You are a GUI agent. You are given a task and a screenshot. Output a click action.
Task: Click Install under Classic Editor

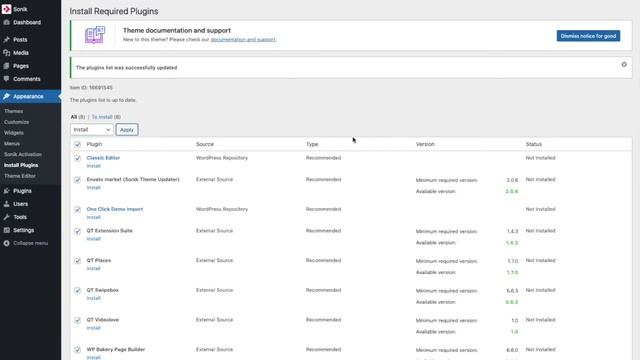tap(93, 166)
